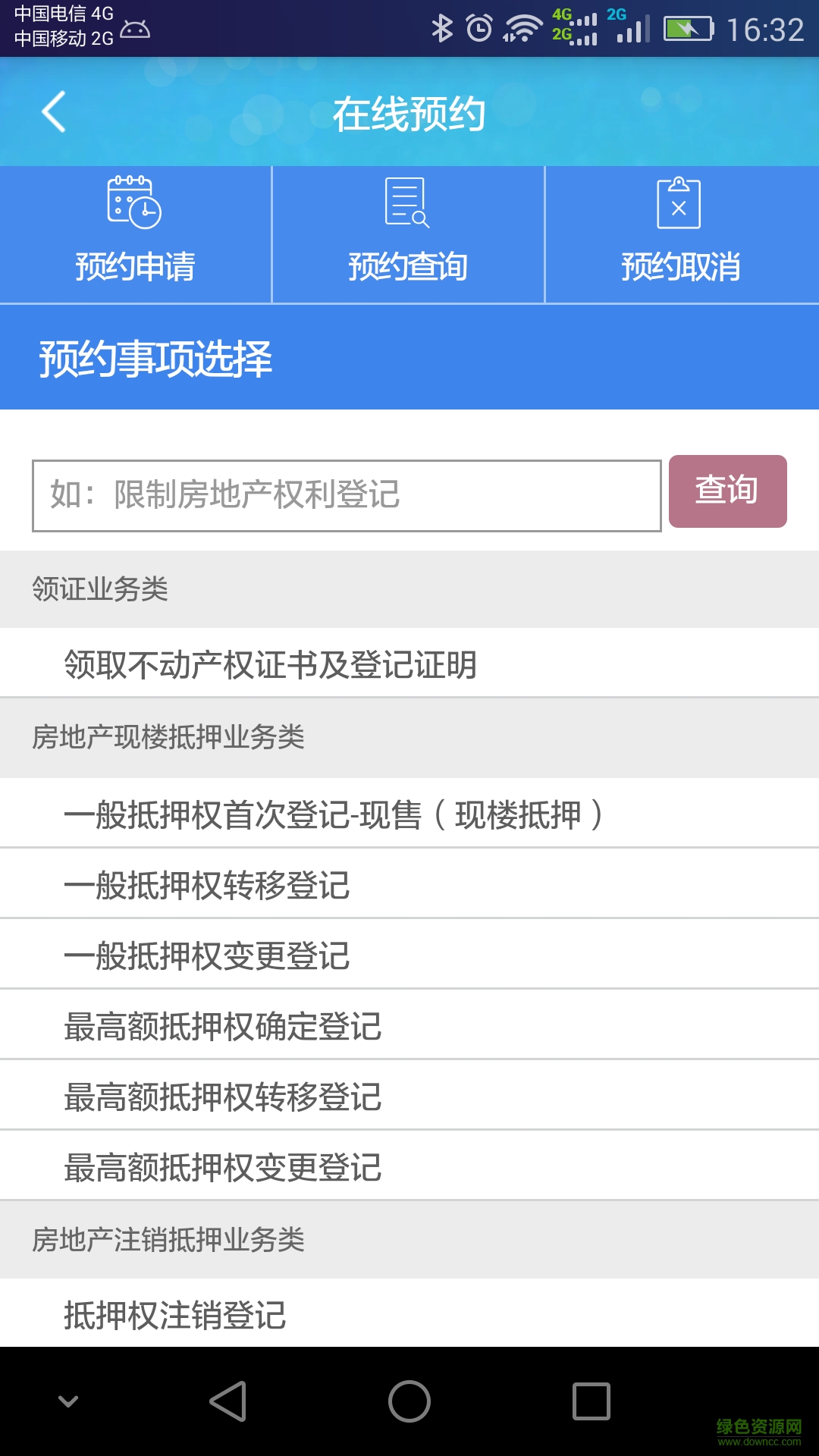Open the 预约申请 calendar icon
This screenshot has width=819, height=1456.
[134, 202]
